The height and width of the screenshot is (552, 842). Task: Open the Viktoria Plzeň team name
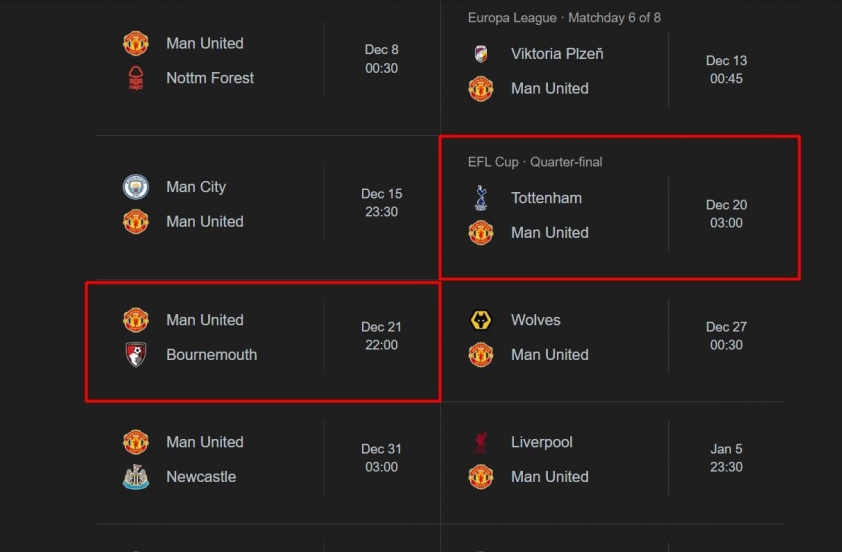[557, 54]
